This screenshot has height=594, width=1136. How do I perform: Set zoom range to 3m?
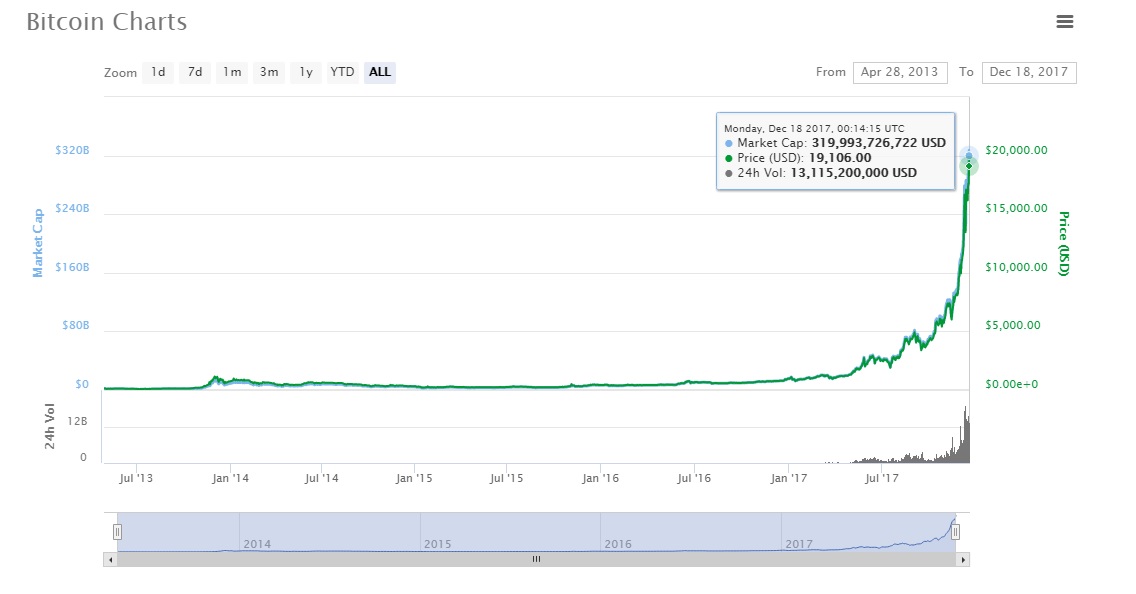tap(269, 72)
